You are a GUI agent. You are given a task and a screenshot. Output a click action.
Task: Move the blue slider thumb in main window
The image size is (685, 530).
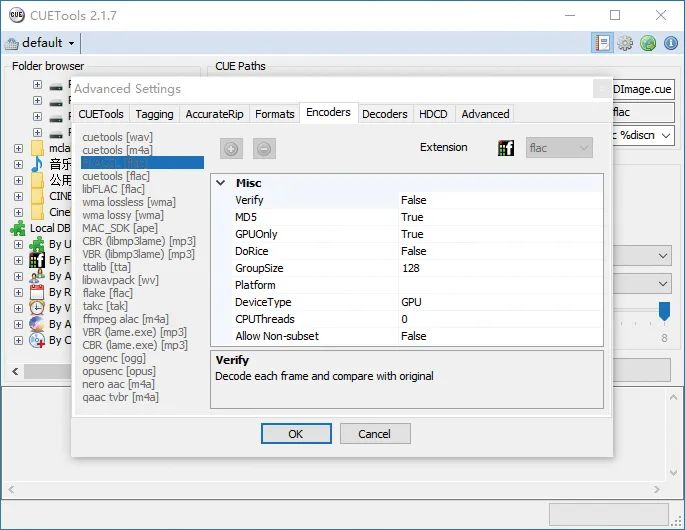(x=664, y=311)
